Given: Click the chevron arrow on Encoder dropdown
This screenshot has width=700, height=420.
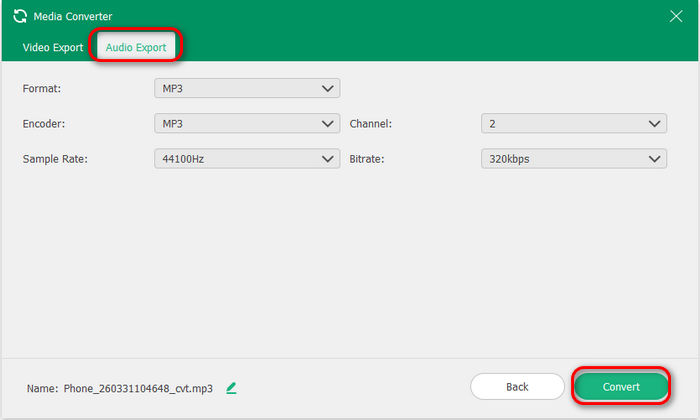Looking at the screenshot, I should pos(328,124).
